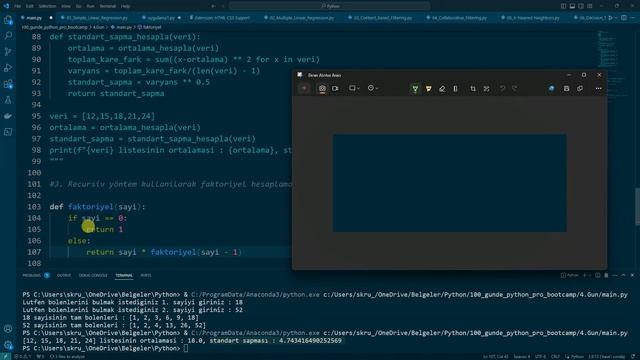640x360 pixels.
Task: Select video record mode in Snipping Tool
Action: (335, 88)
